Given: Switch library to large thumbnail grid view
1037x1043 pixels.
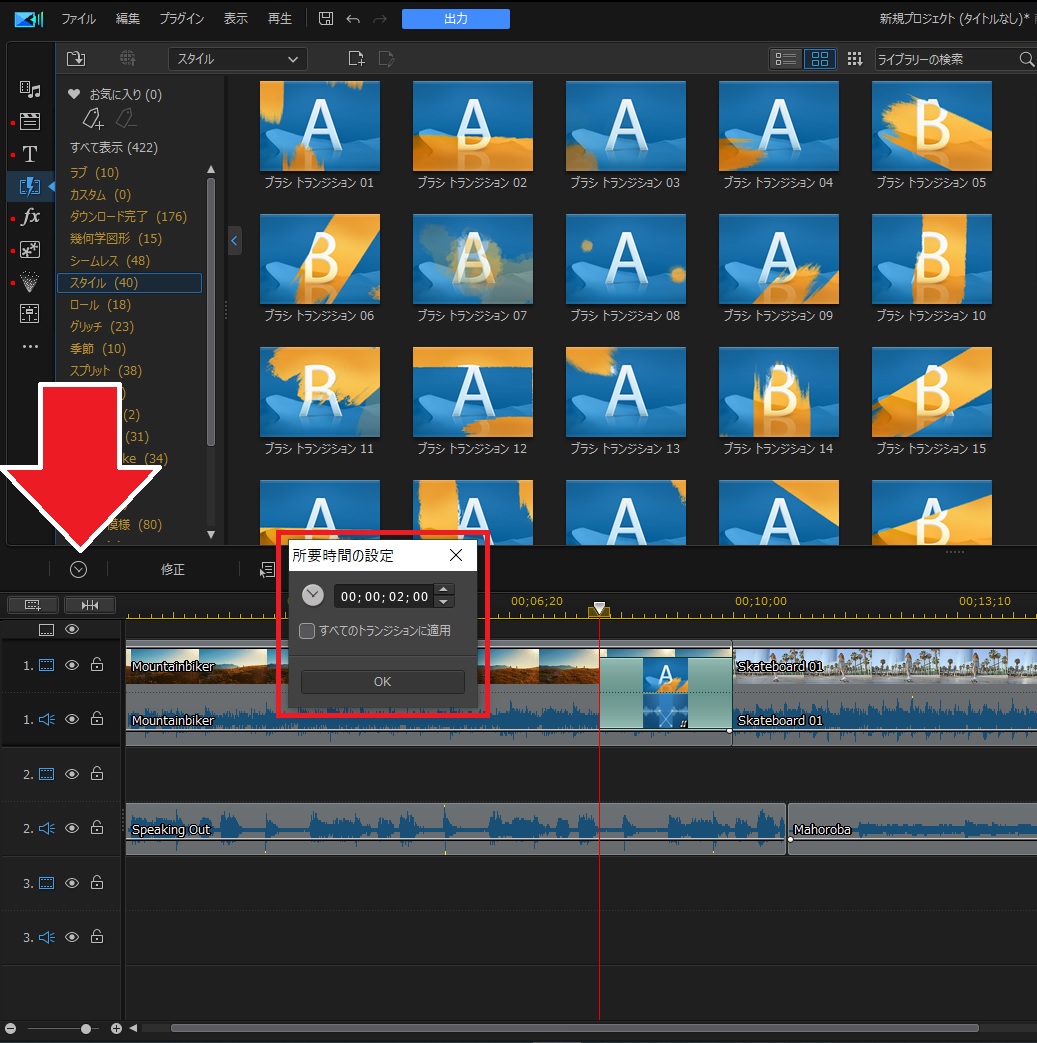Looking at the screenshot, I should (820, 59).
